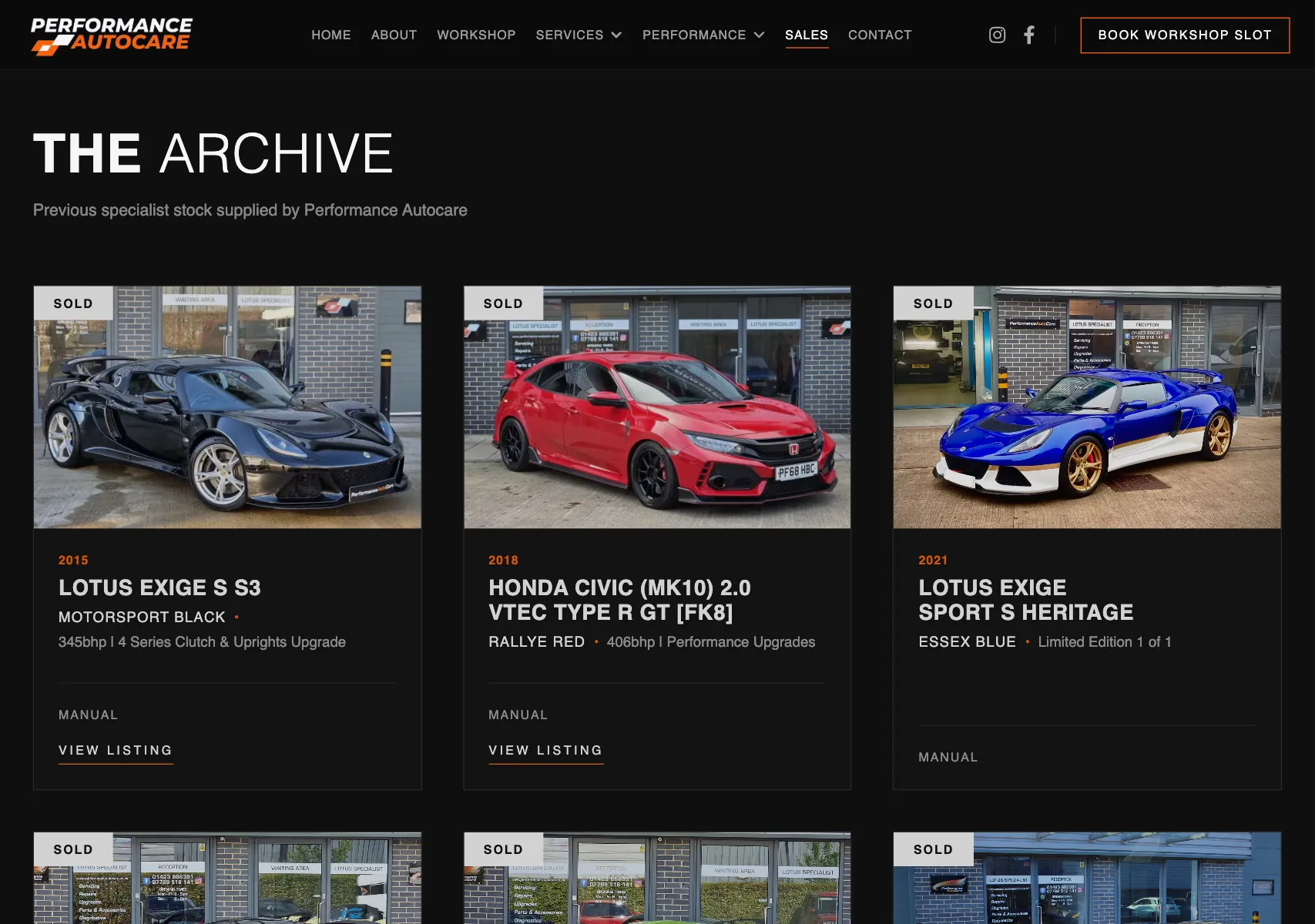The height and width of the screenshot is (924, 1315).
Task: Select the Sales menu item
Action: click(807, 35)
